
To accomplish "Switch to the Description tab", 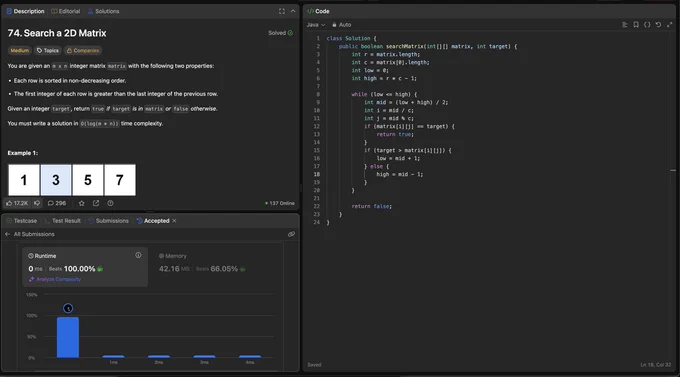I will point(25,11).
